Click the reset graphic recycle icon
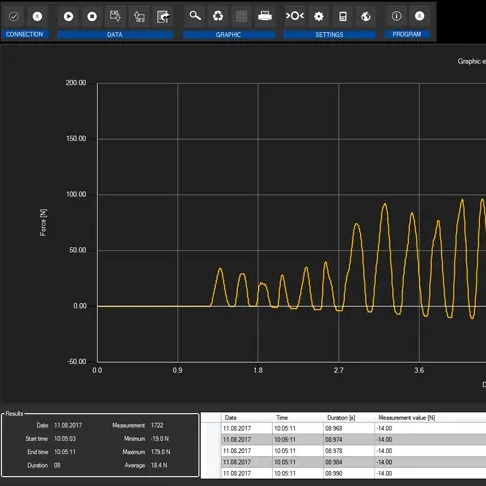This screenshot has height=486, width=486. coord(218,16)
